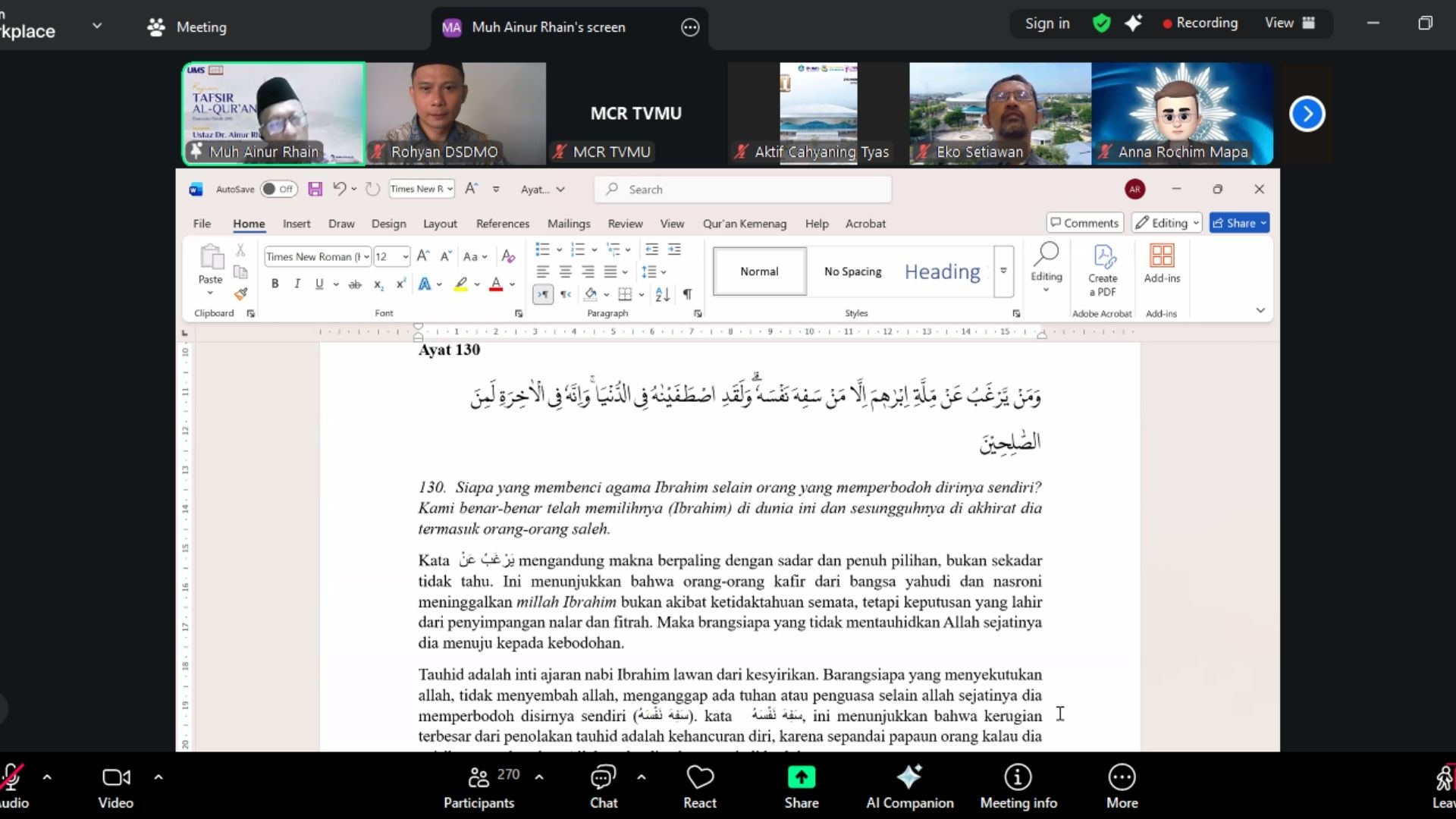Open the Add-ins icon

(1162, 263)
